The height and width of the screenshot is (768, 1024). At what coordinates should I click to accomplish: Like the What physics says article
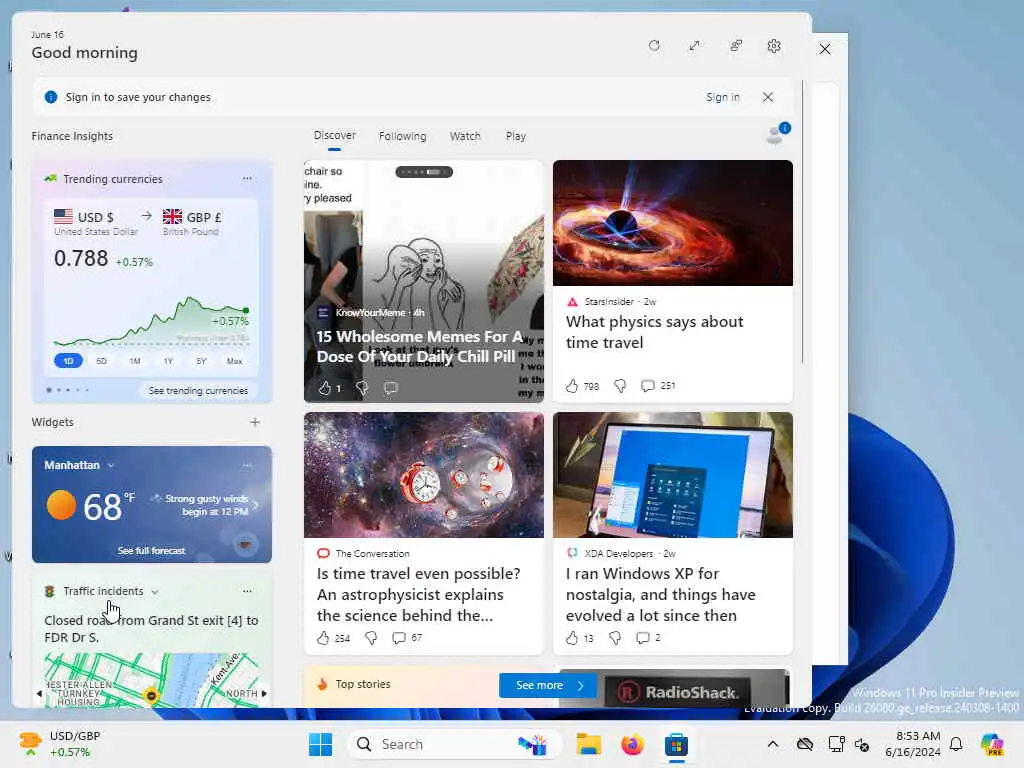[x=572, y=385]
